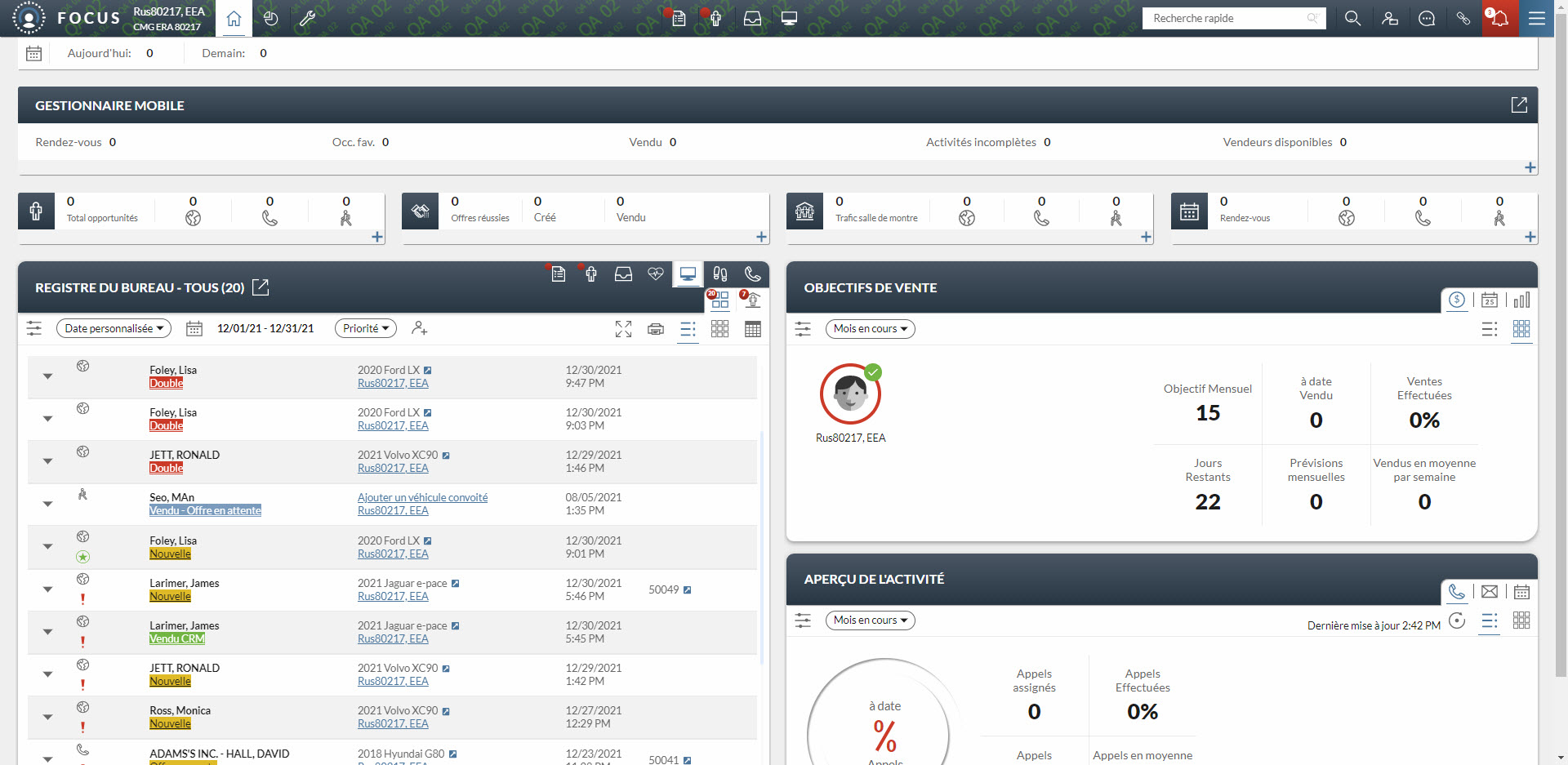Open the top bar inbox icon

[x=752, y=18]
